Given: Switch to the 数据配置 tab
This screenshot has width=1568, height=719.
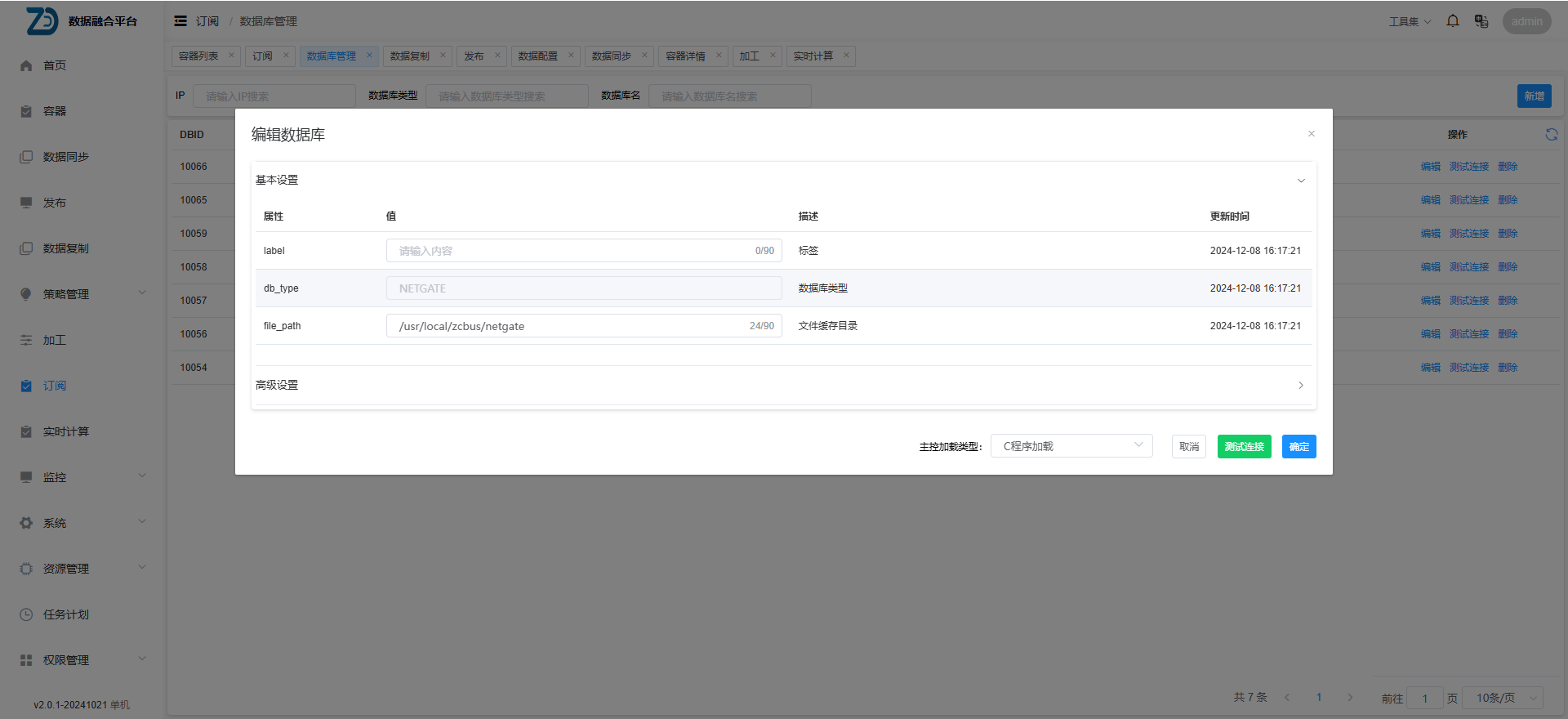Looking at the screenshot, I should pos(538,56).
